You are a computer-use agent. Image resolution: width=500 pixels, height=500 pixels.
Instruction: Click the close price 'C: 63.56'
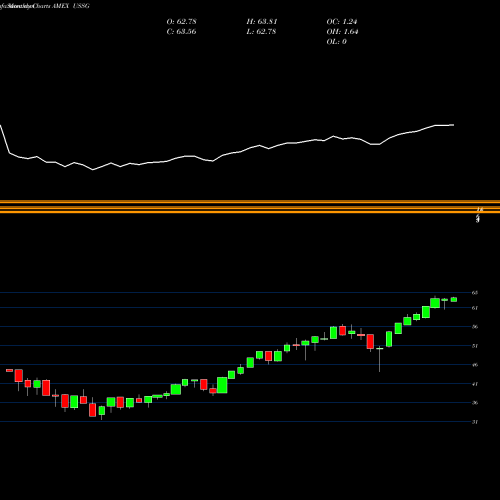[x=181, y=32]
